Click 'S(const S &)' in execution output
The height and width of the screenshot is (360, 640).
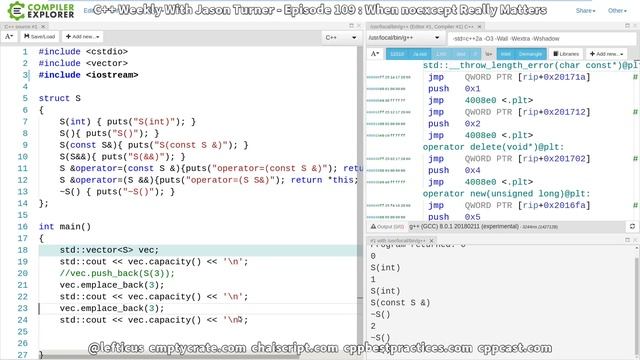(x=400, y=303)
